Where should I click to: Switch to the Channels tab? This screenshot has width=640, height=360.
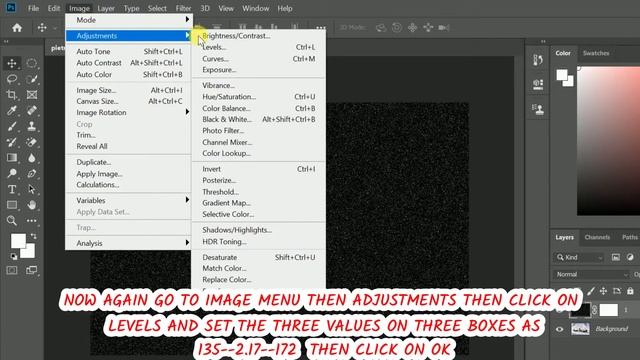tap(597, 237)
